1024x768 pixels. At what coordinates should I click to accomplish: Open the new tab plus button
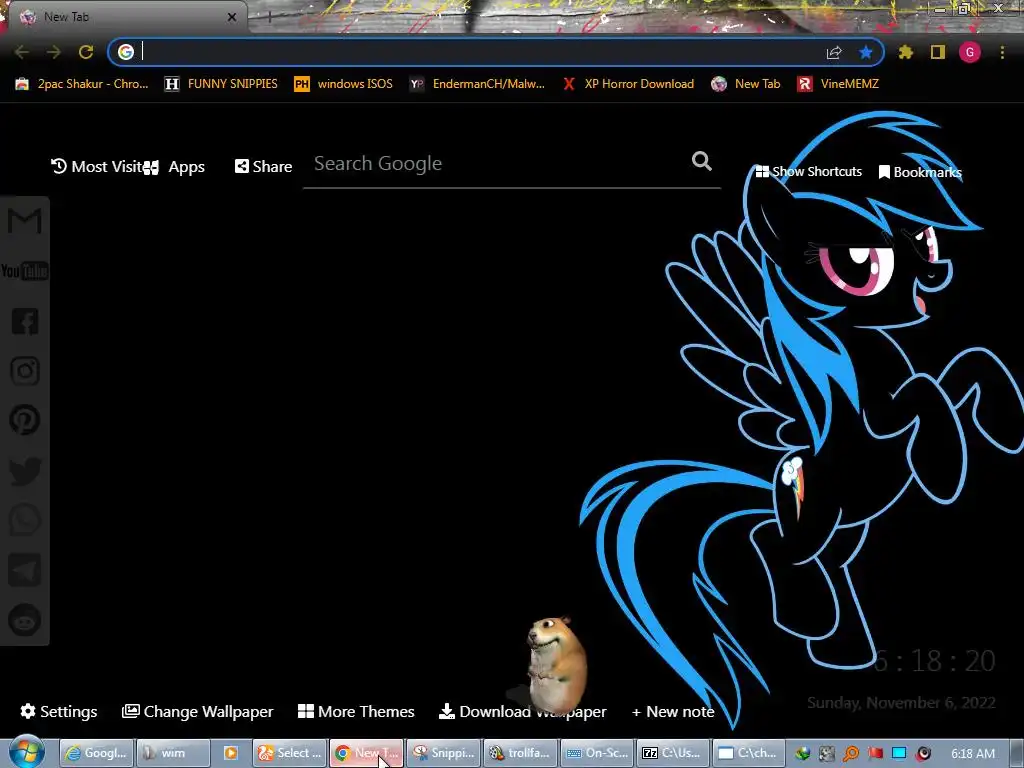point(269,17)
